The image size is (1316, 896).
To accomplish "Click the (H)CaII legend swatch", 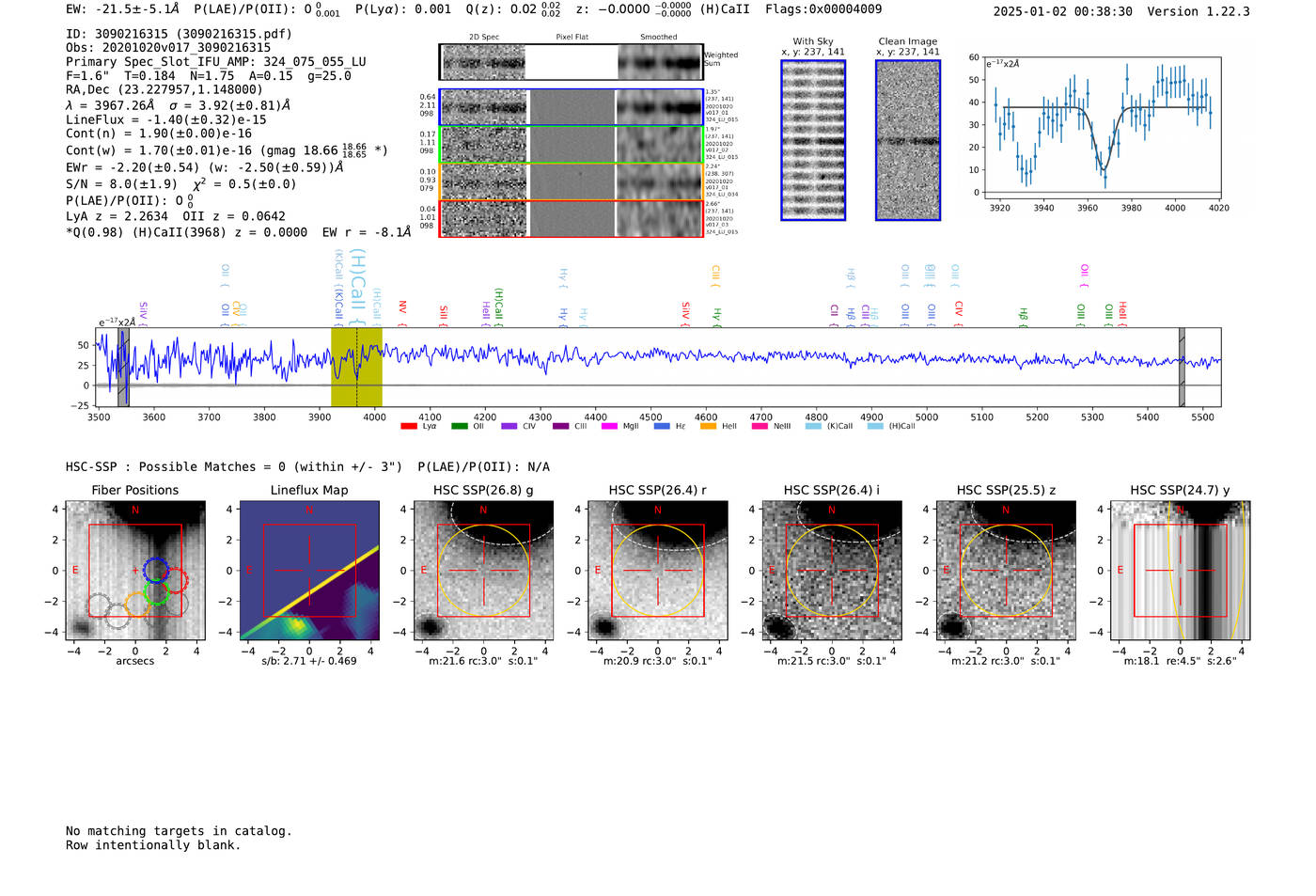I will (875, 426).
